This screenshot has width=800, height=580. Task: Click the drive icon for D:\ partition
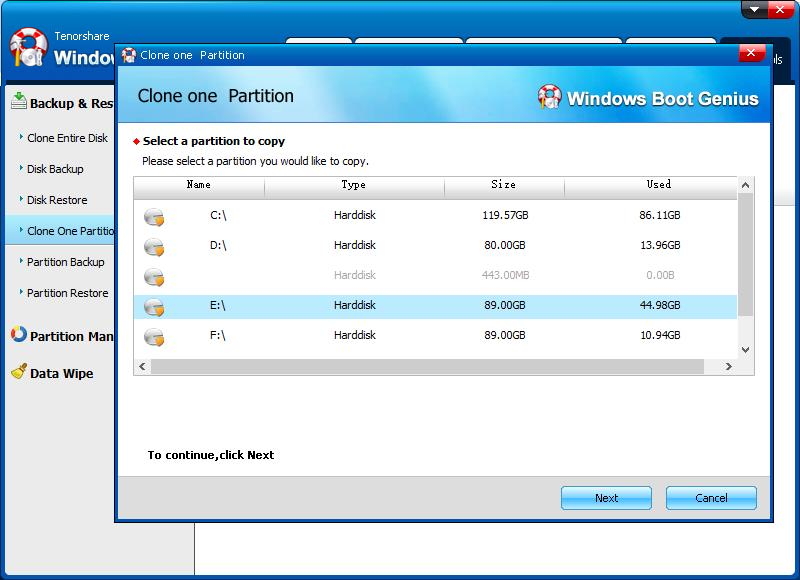[x=154, y=247]
